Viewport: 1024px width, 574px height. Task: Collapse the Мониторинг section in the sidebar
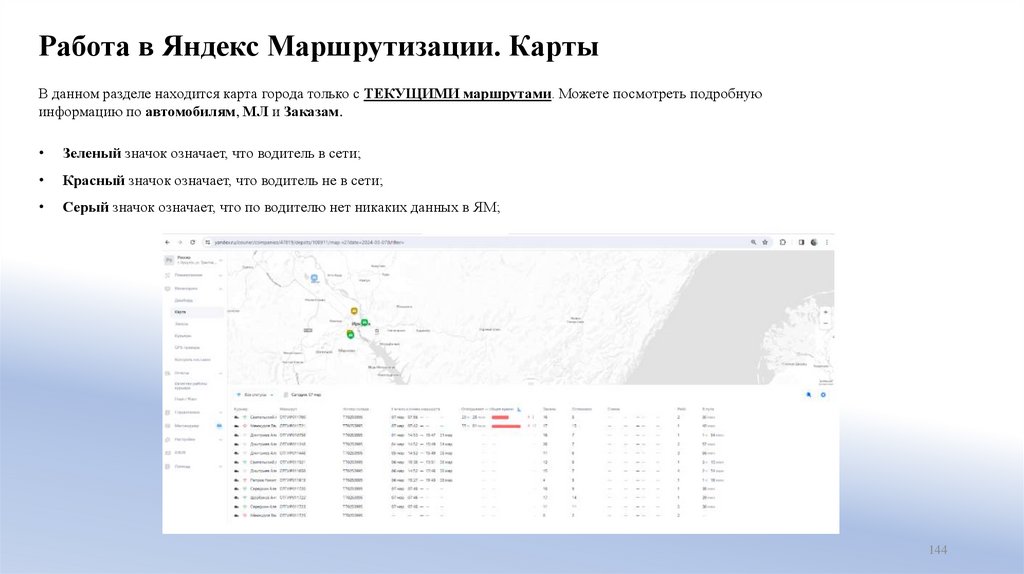(x=219, y=288)
